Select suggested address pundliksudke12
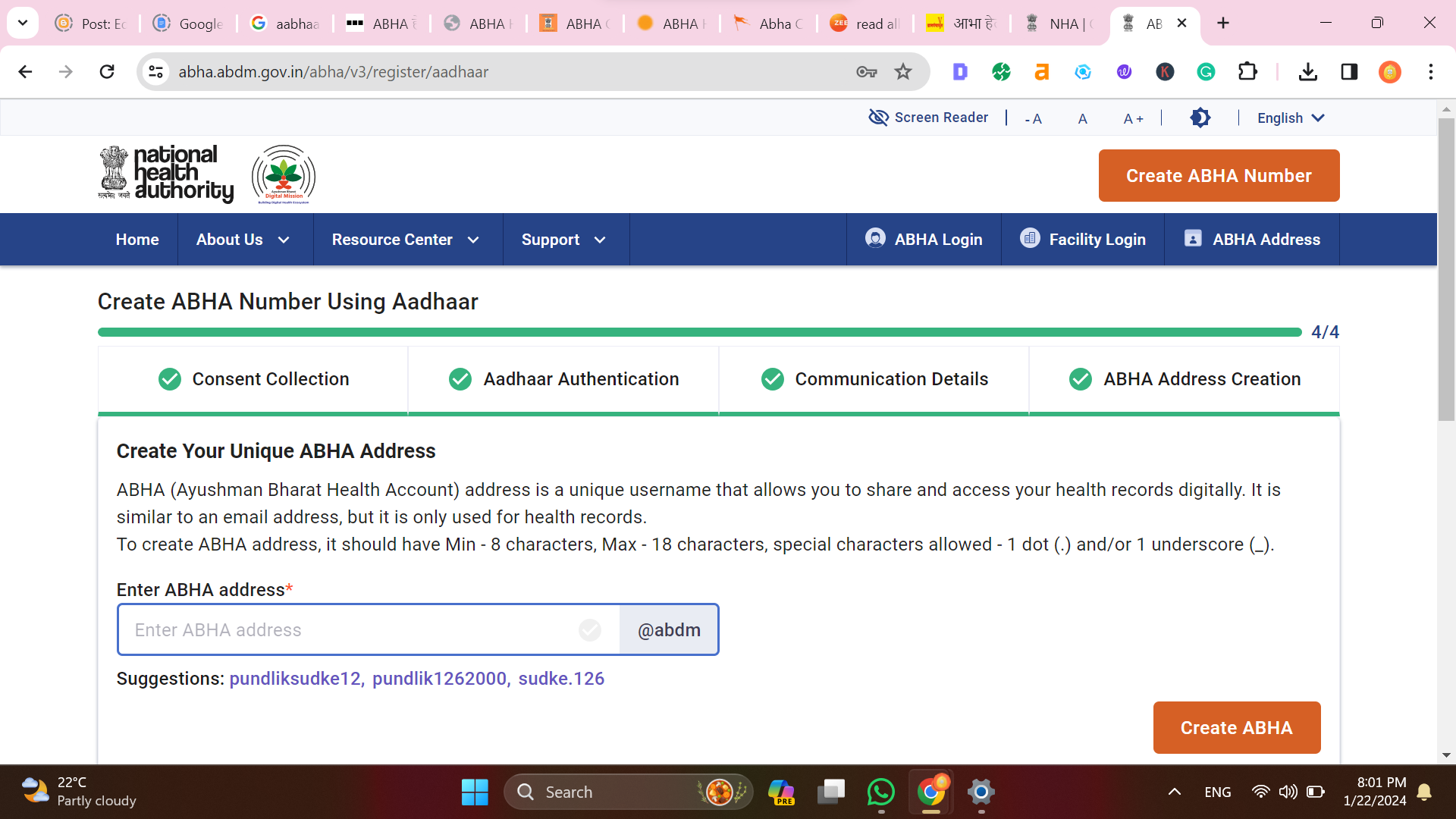 (x=293, y=679)
